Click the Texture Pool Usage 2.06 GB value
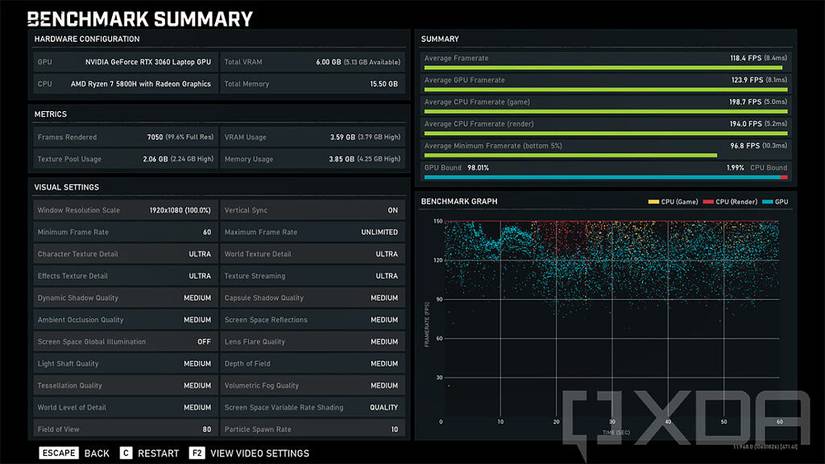 [x=155, y=159]
